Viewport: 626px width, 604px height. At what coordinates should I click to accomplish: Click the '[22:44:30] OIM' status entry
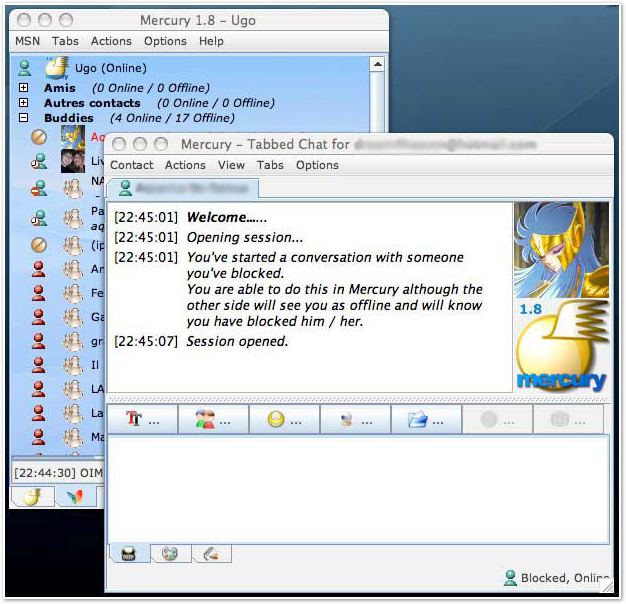click(58, 473)
